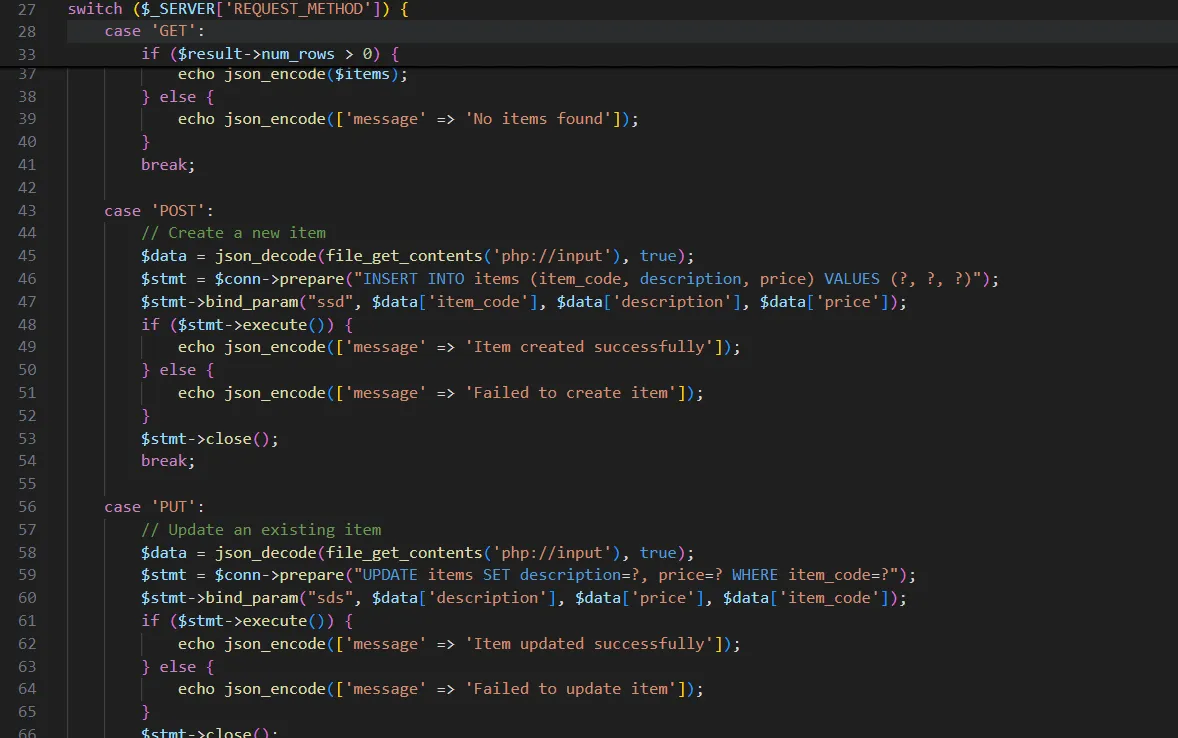Screen dimensions: 1178x738
Task: Place cursor on 'No items found' string
Action: click(x=539, y=119)
